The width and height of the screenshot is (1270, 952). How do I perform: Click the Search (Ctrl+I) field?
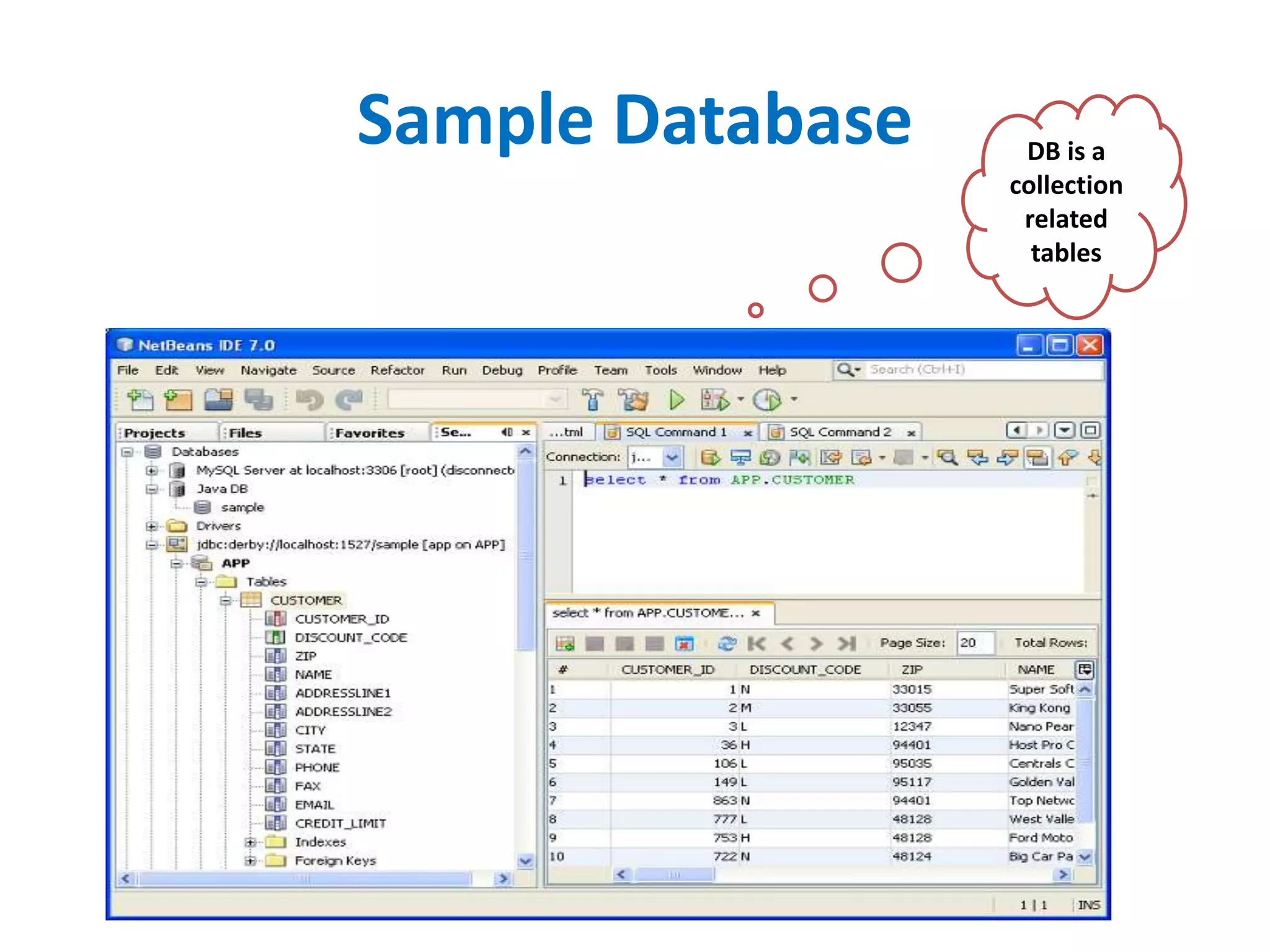click(x=985, y=369)
